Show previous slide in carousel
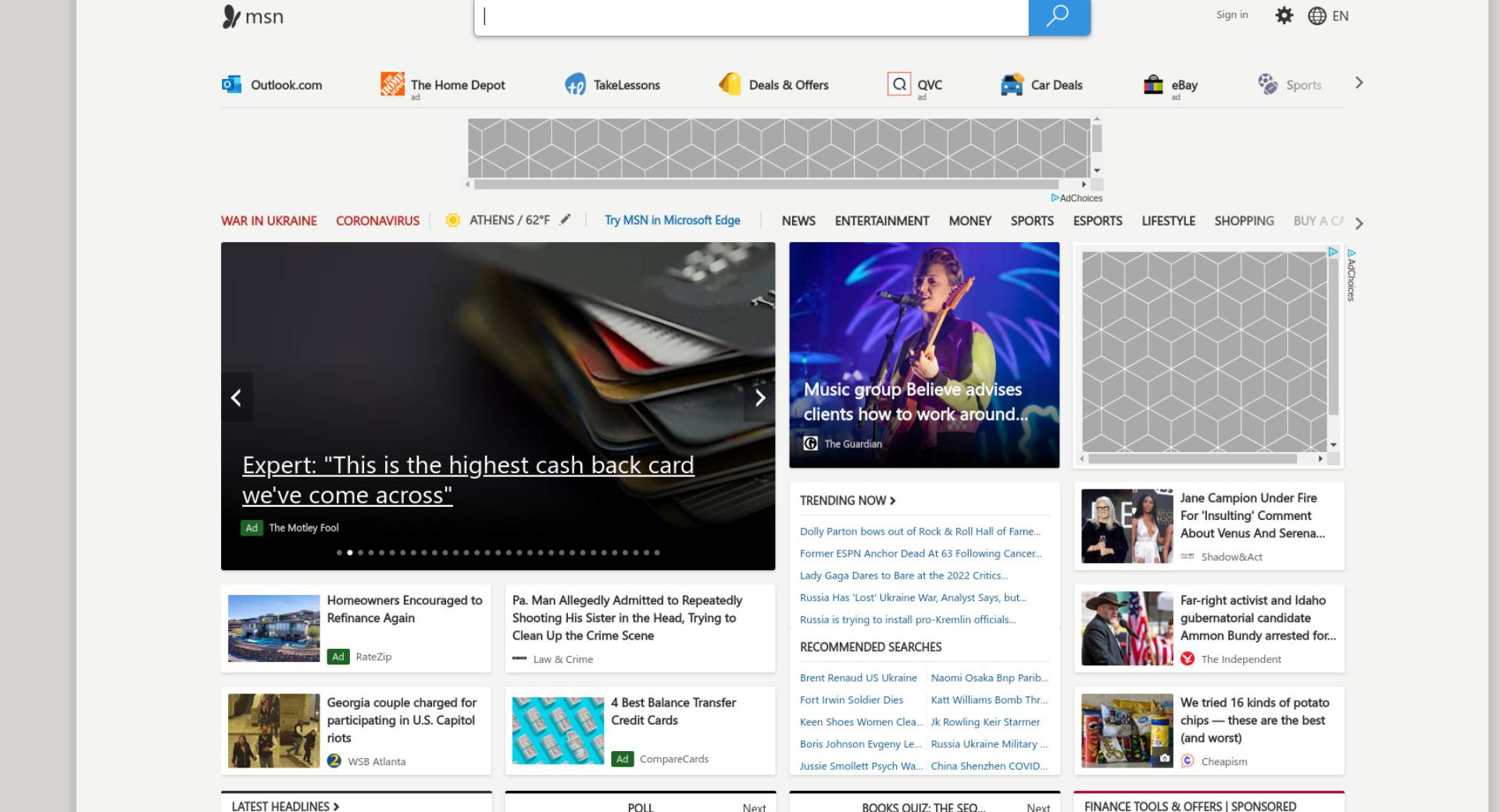The width and height of the screenshot is (1500, 812). [x=236, y=397]
